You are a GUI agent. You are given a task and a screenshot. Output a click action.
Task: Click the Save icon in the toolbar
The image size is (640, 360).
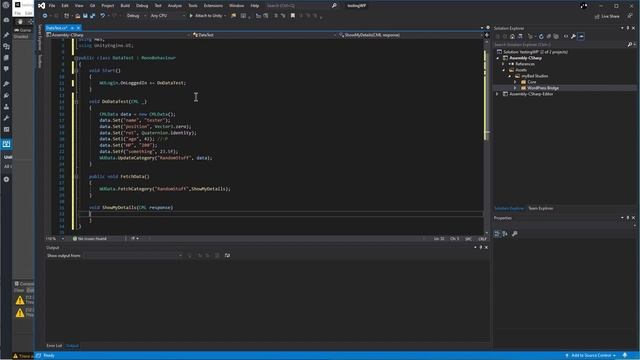[x=85, y=16]
